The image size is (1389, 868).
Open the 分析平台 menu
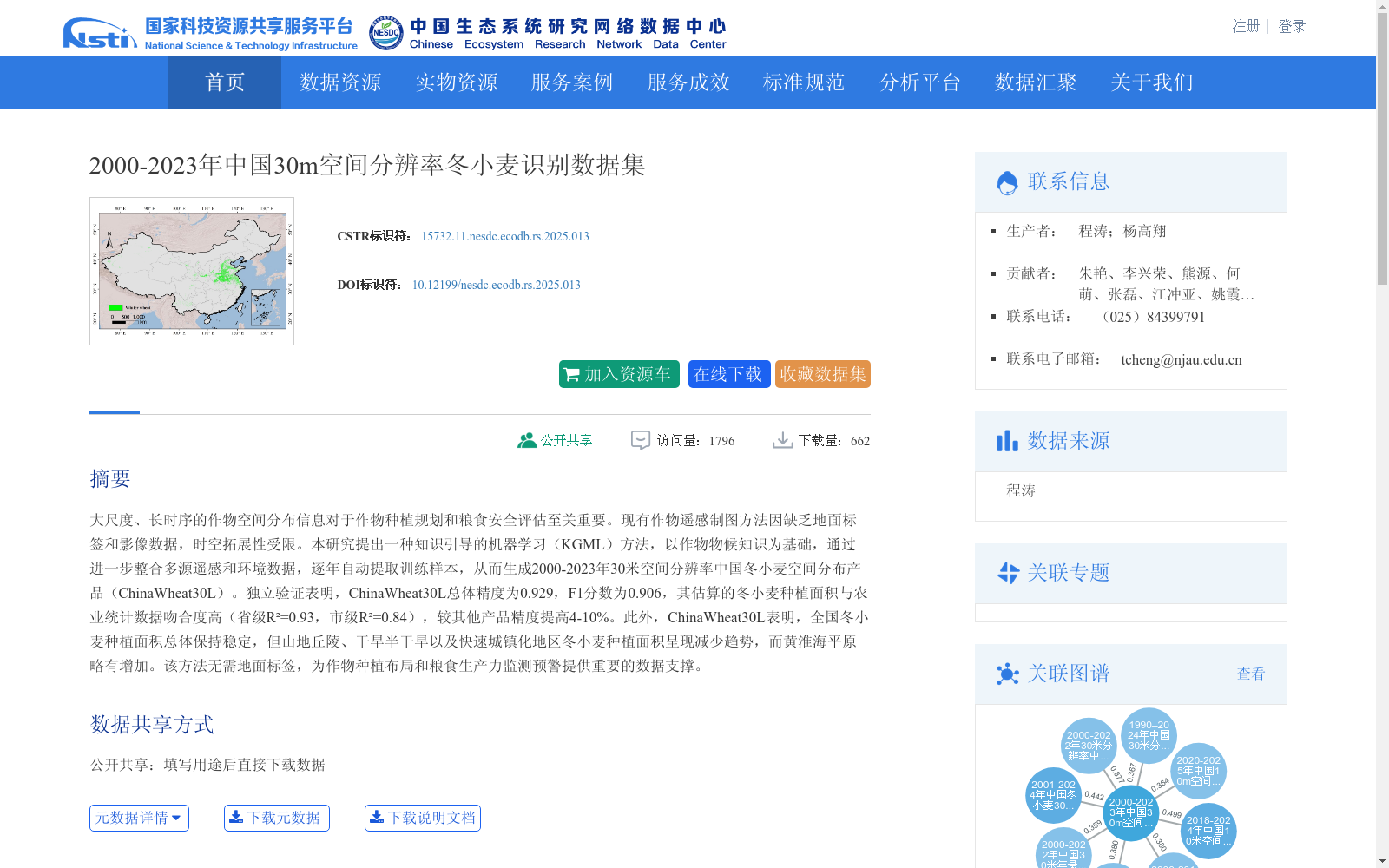pyautogui.click(x=920, y=82)
